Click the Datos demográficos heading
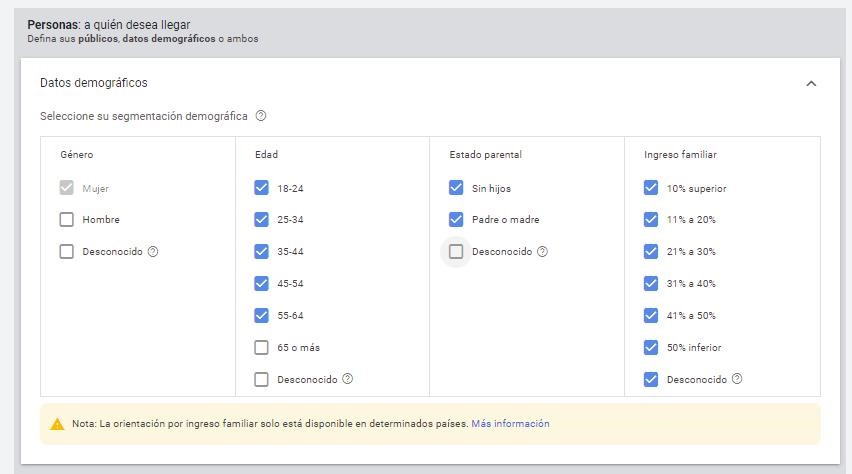852x474 pixels. [94, 84]
